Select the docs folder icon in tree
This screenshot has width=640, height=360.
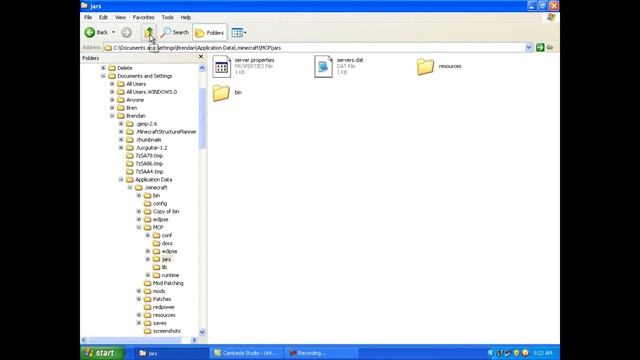coord(156,243)
